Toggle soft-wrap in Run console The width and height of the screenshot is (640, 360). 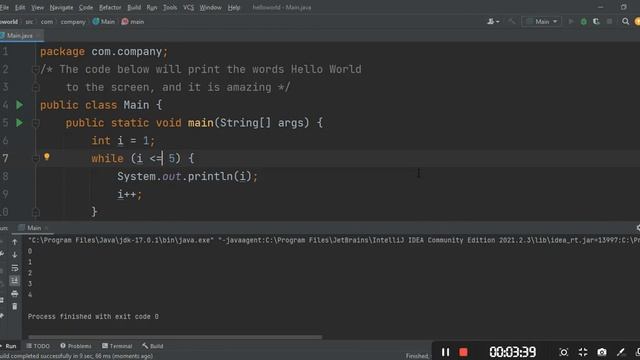pos(15,268)
